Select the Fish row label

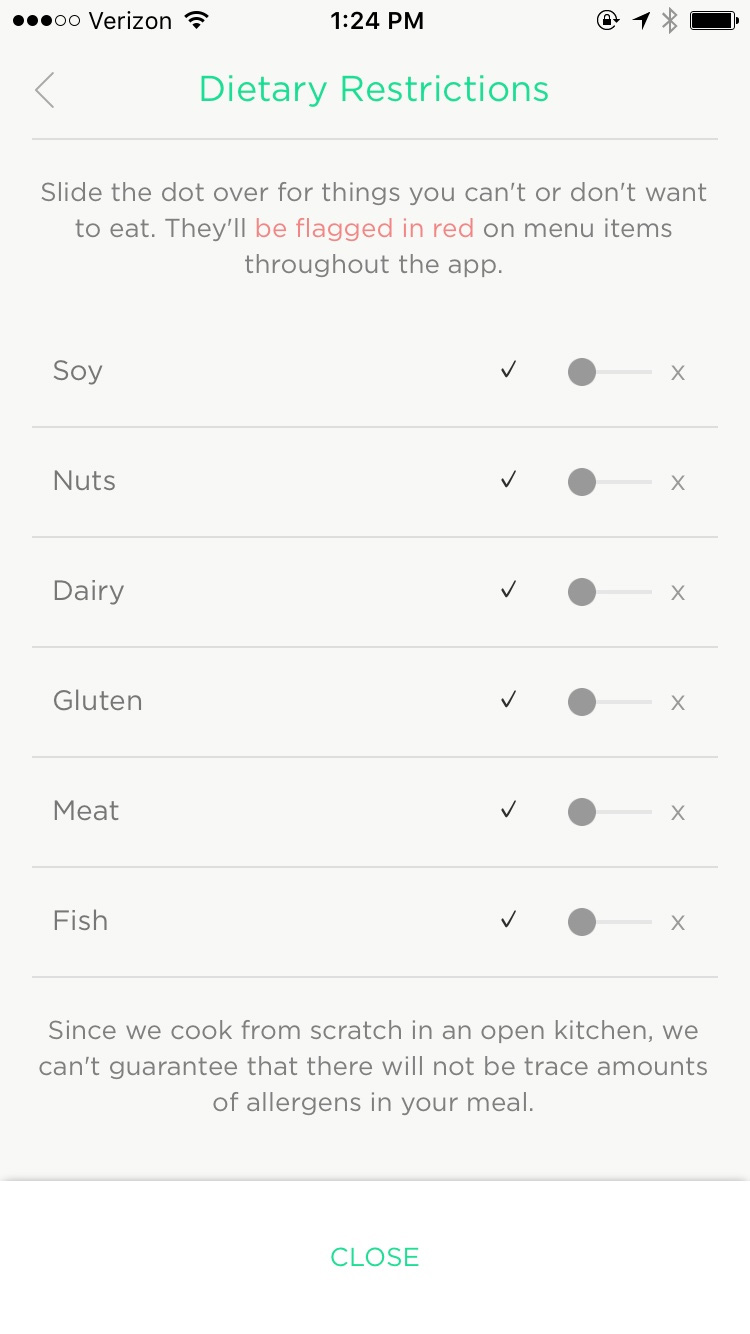(80, 921)
